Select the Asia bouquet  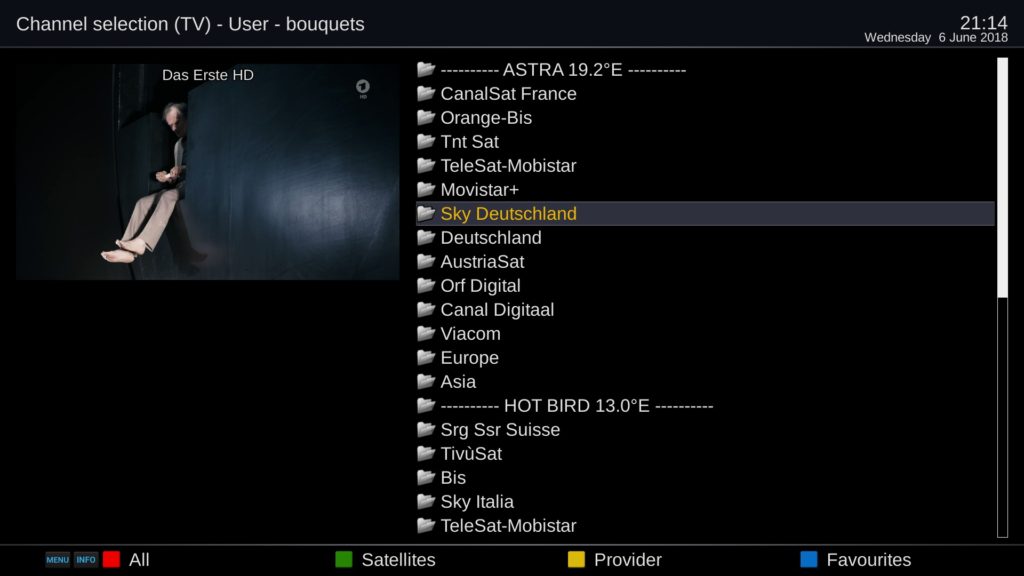(705, 381)
